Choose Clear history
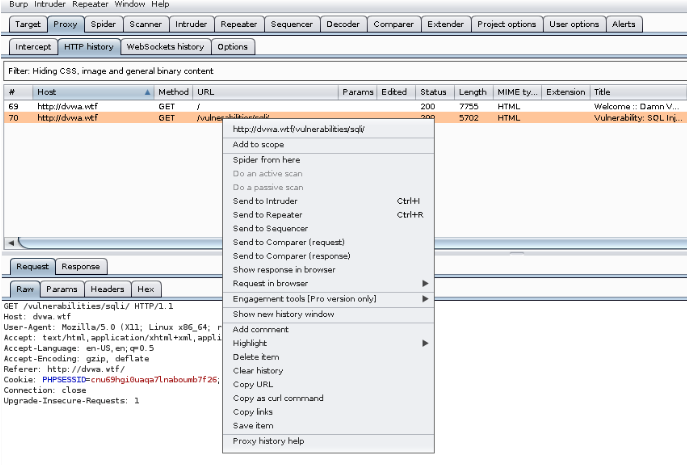Viewport: 688px width, 465px height. pos(329,371)
